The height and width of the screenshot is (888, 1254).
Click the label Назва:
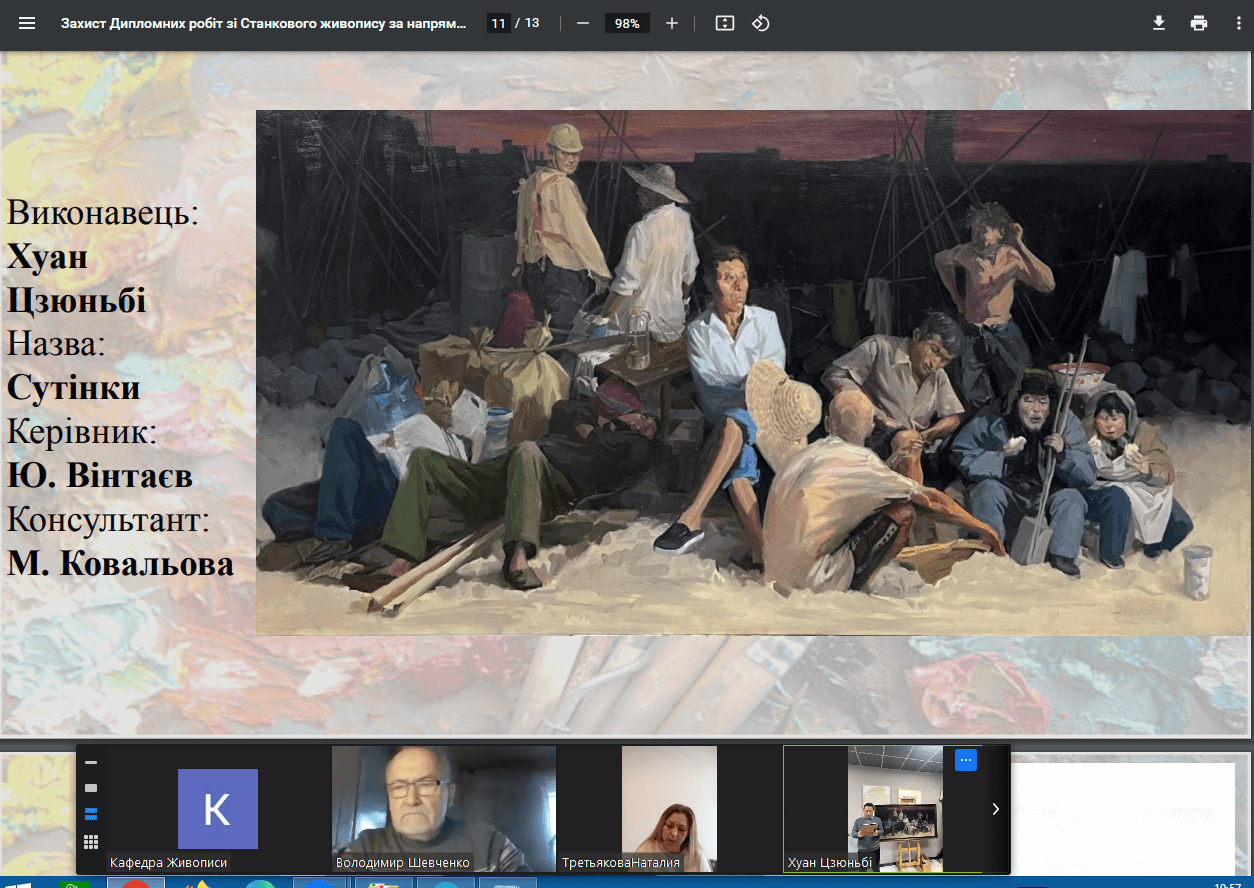pos(57,343)
